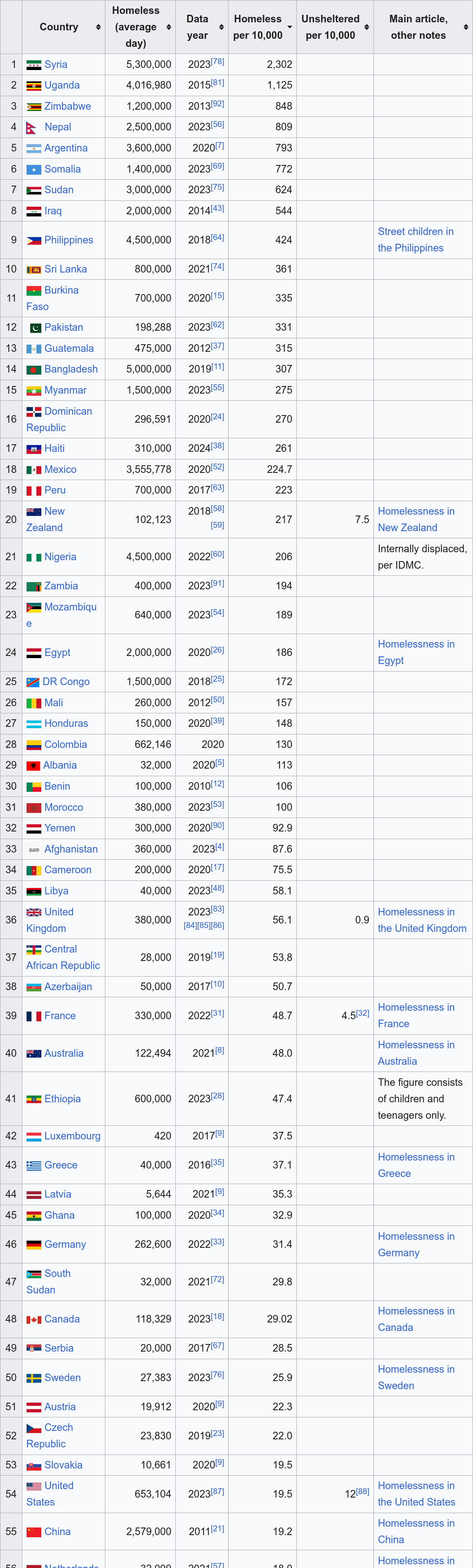
Task: Open the Central African Republic link
Action: tap(63, 958)
